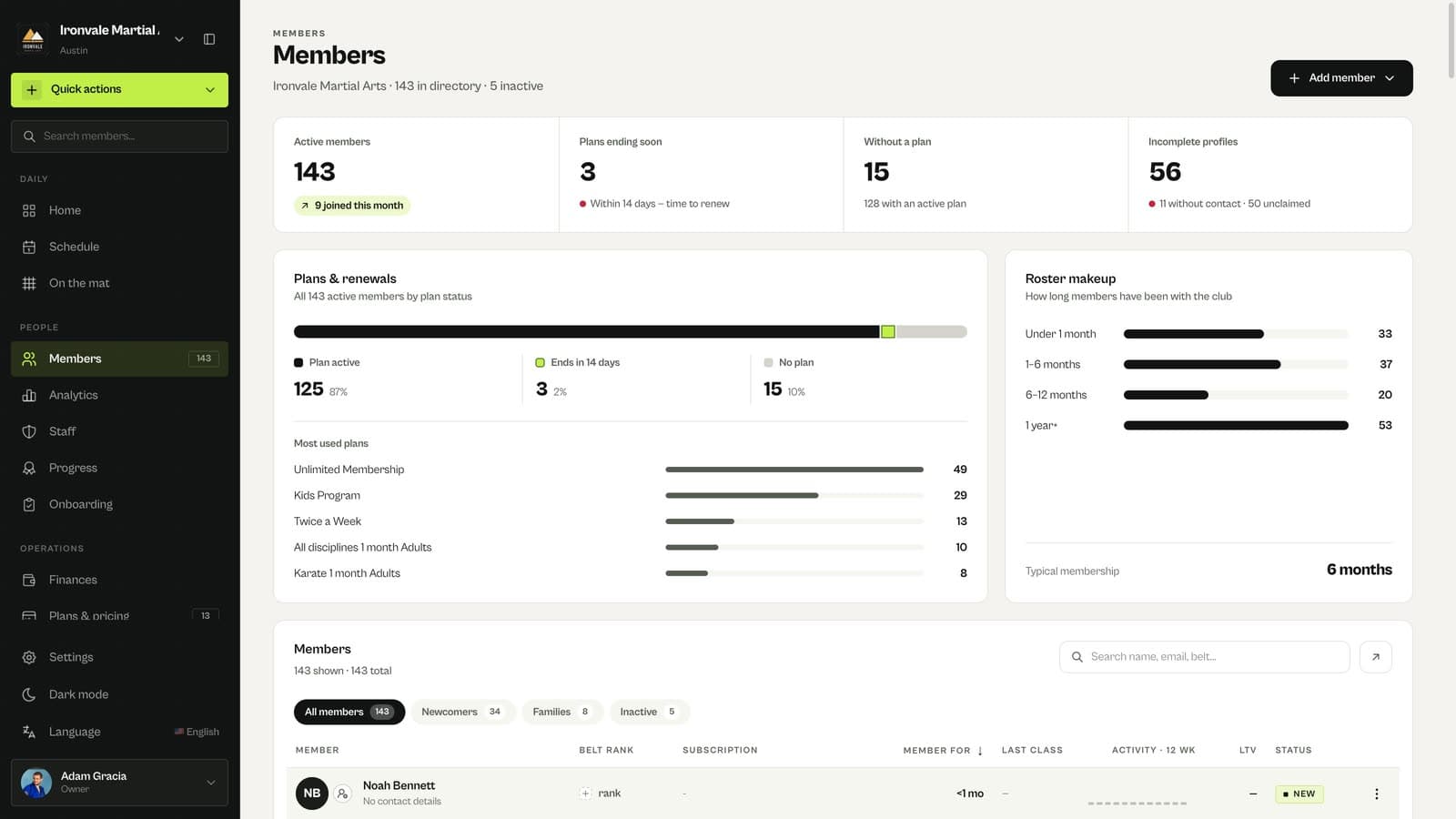Viewport: 1456px width, 819px height.
Task: Select the Families tab
Action: 561,712
